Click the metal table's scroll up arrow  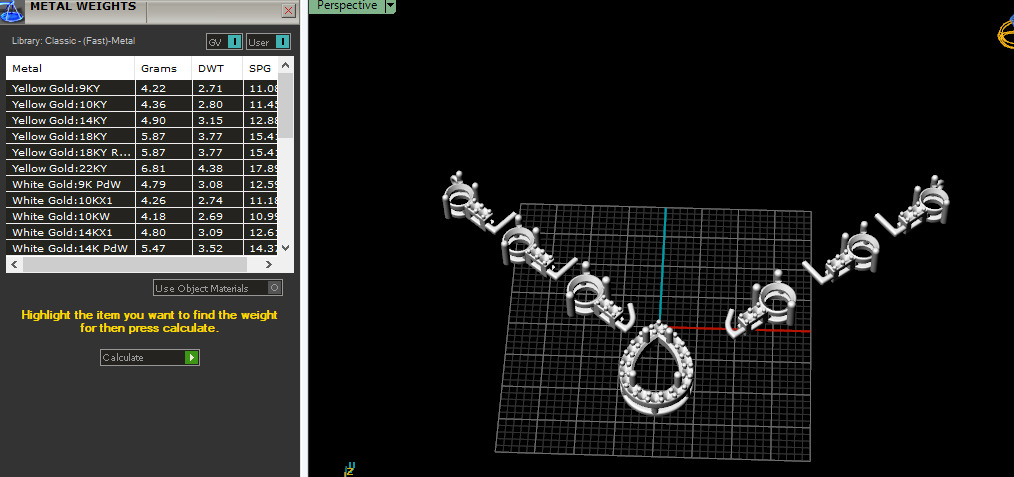pos(286,65)
